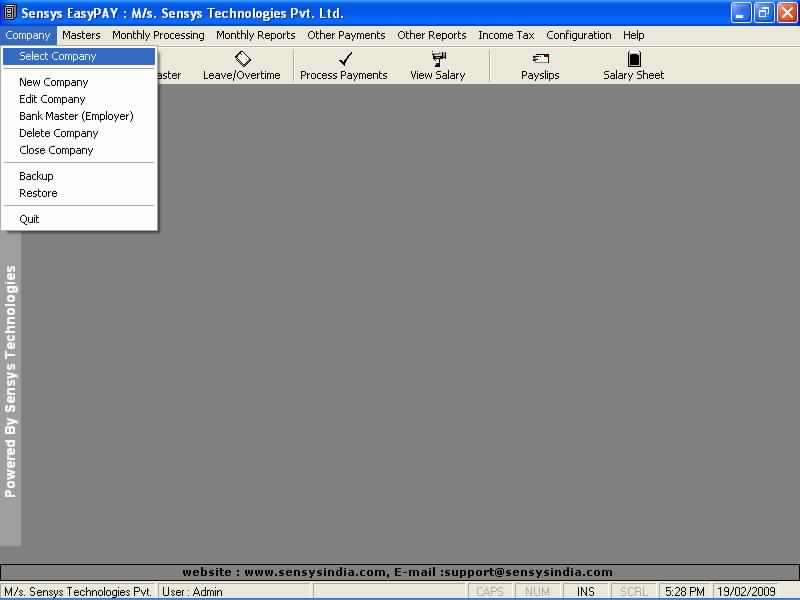Open Edit Company menu entry
The image size is (800, 600).
79,99
